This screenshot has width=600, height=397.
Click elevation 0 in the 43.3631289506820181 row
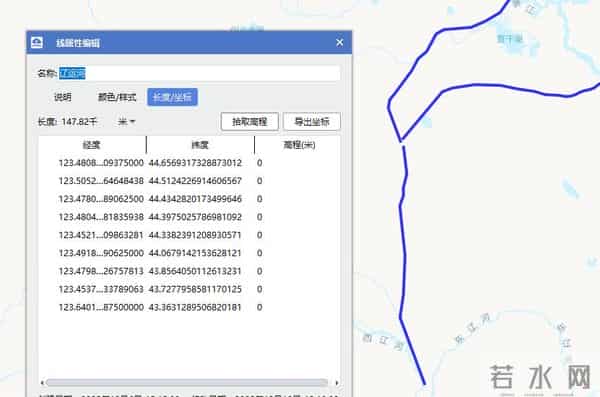[x=259, y=307]
